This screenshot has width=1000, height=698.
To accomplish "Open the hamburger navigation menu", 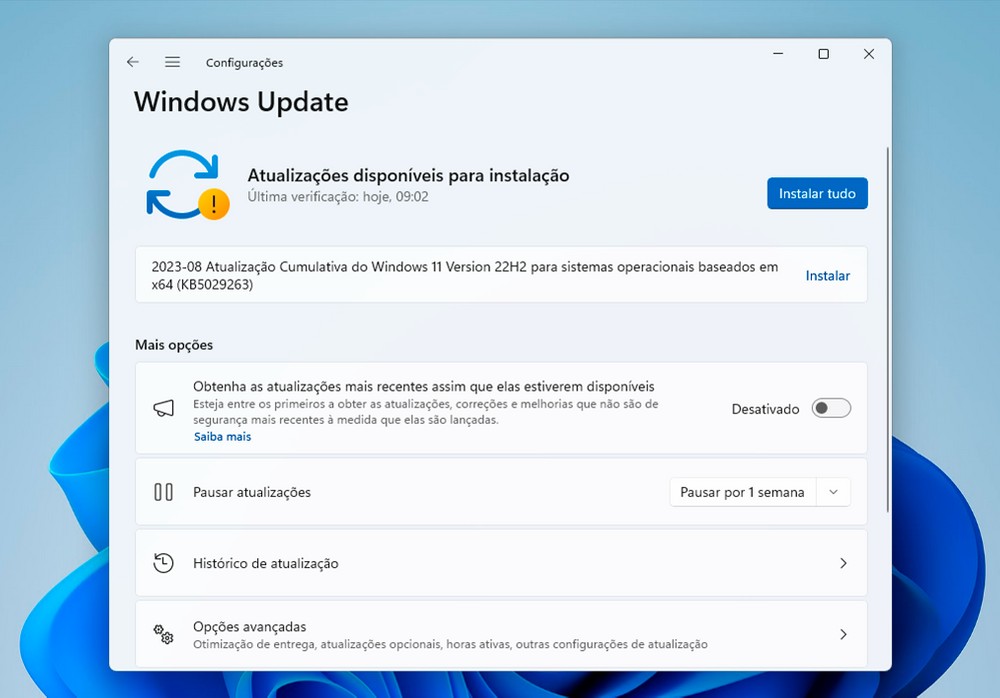I will [172, 62].
